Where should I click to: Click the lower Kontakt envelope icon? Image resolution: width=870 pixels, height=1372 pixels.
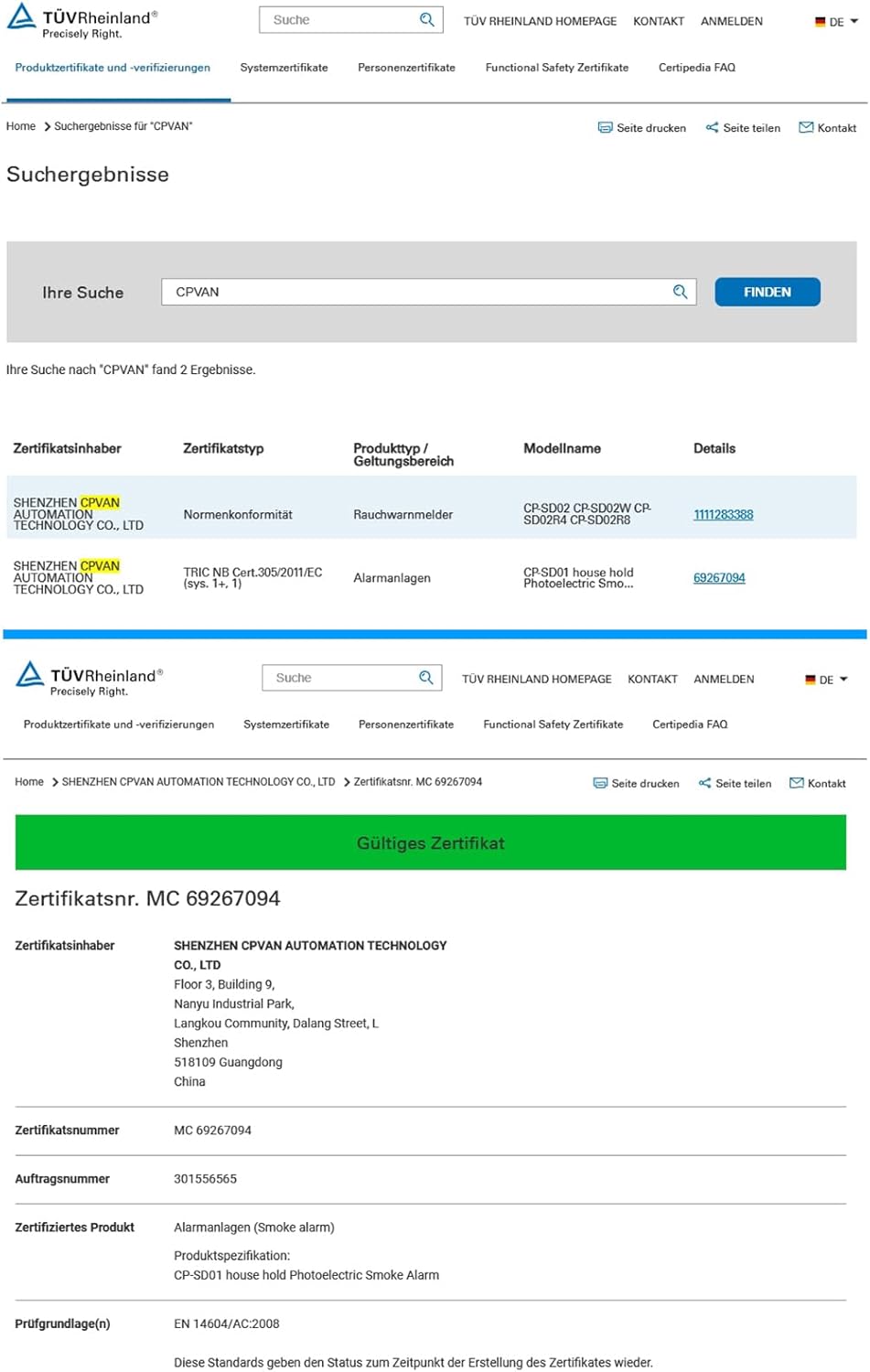coord(797,783)
